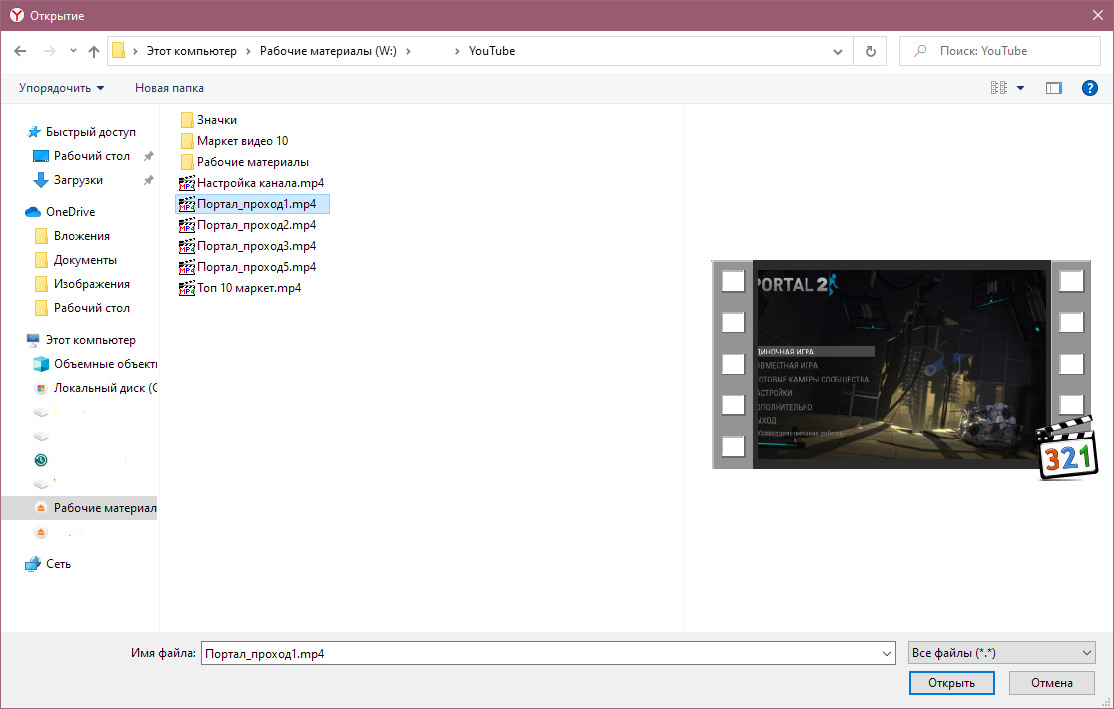1114x709 pixels.
Task: Click Этот компьютер in the address path
Action: [x=192, y=51]
